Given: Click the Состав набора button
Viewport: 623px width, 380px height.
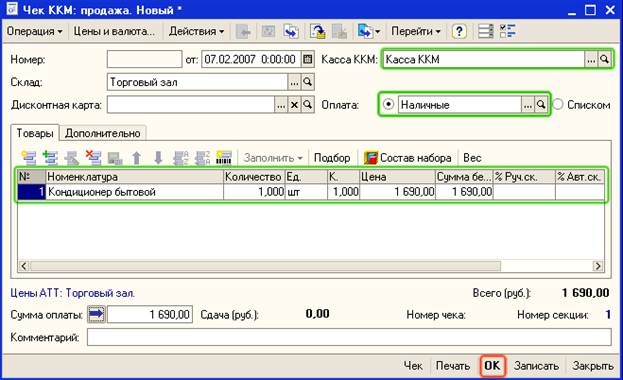Looking at the screenshot, I should [x=408, y=158].
